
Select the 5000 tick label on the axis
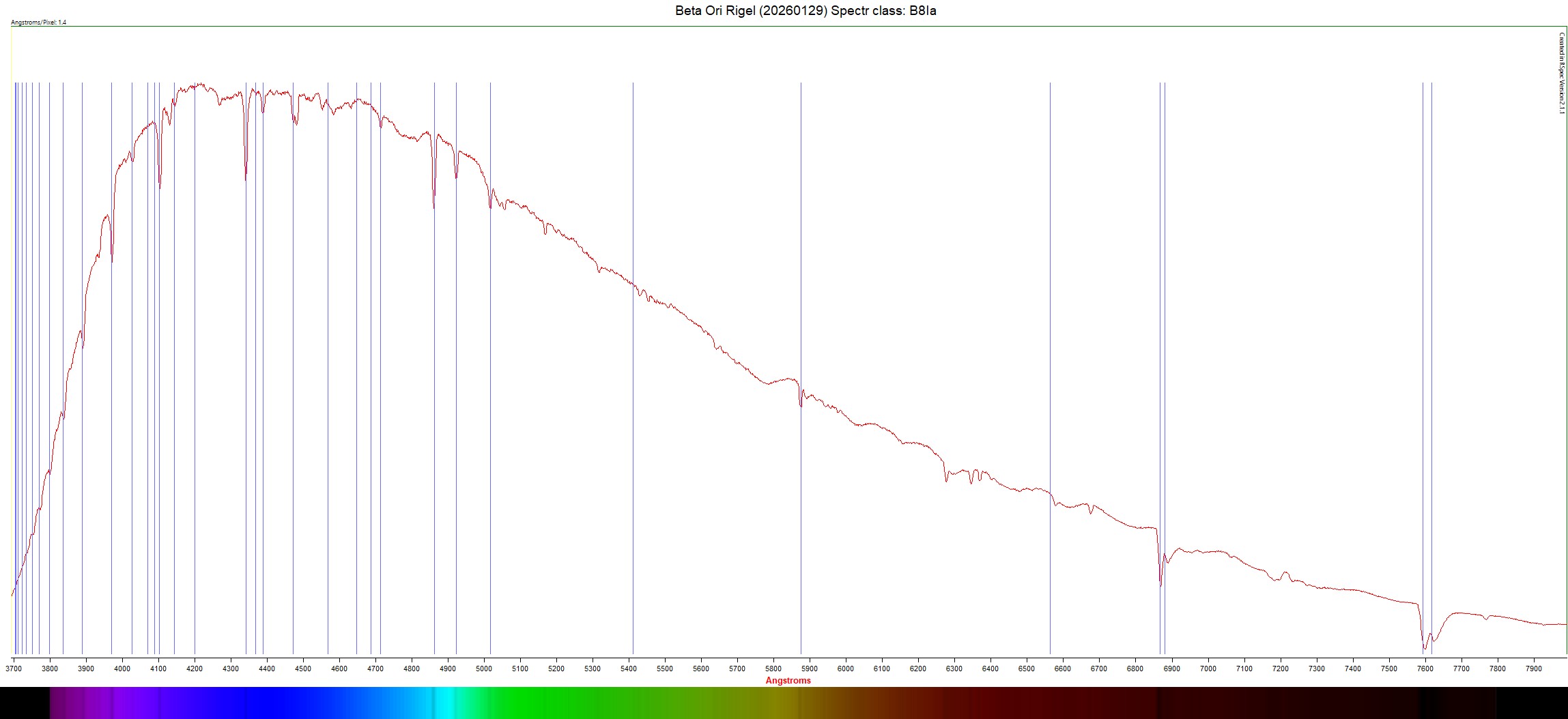click(483, 669)
